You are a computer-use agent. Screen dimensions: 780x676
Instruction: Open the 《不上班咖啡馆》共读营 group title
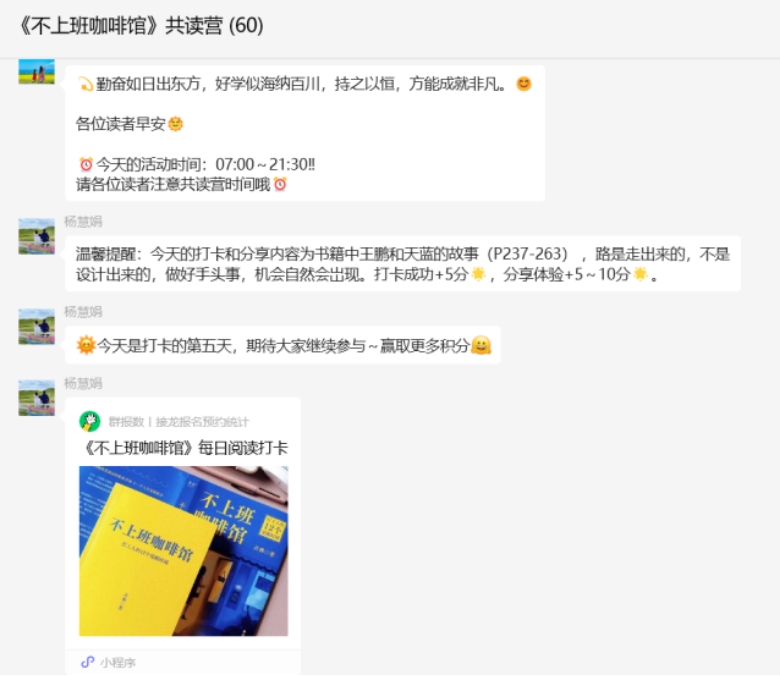(141, 25)
